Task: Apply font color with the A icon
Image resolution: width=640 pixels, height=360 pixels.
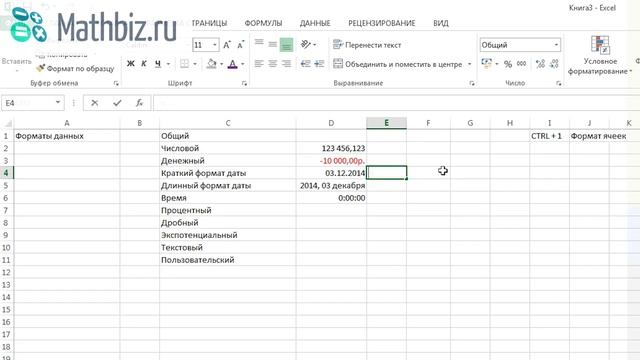Action: click(x=232, y=64)
